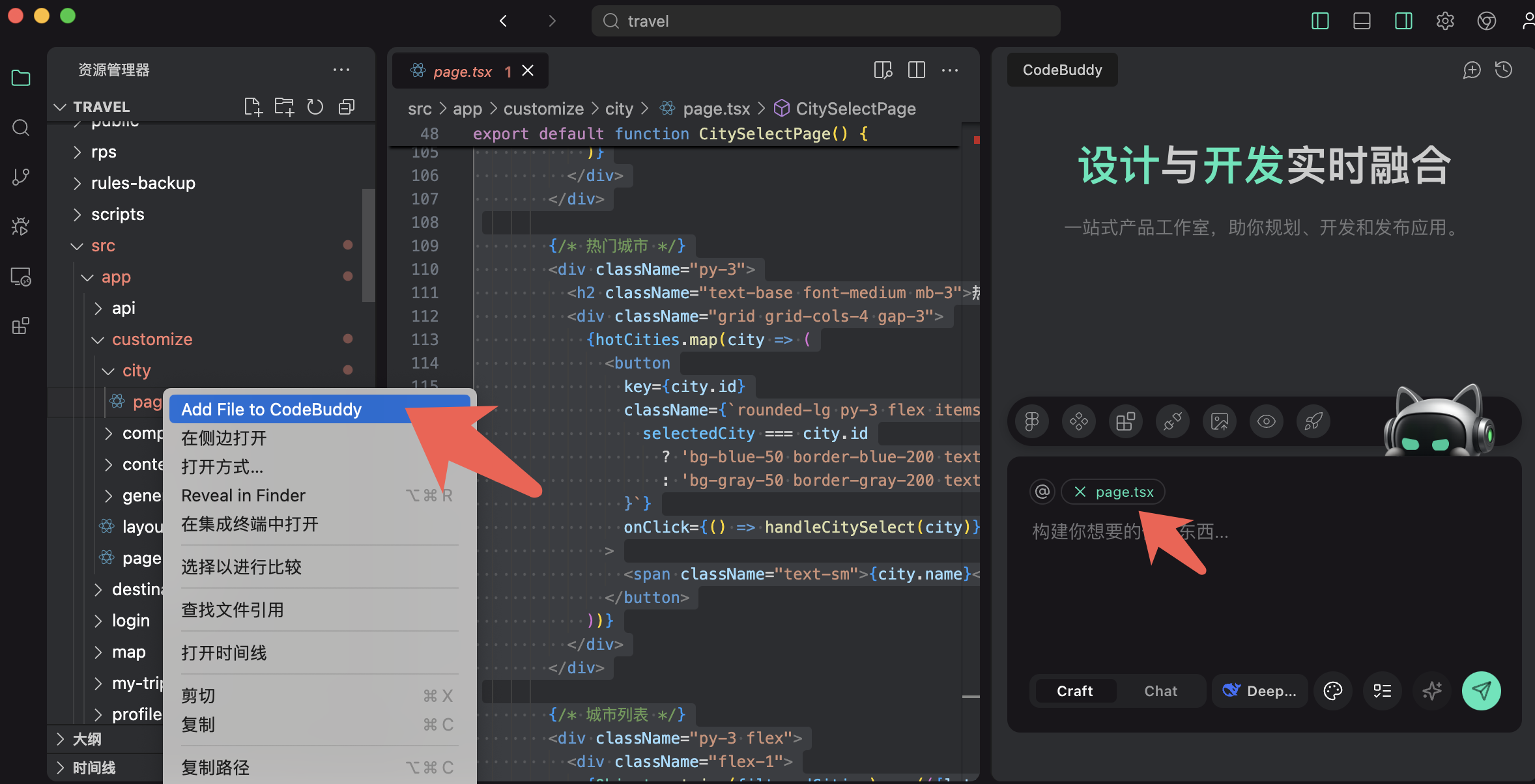Click the send message paper-plane button

[x=1481, y=691]
